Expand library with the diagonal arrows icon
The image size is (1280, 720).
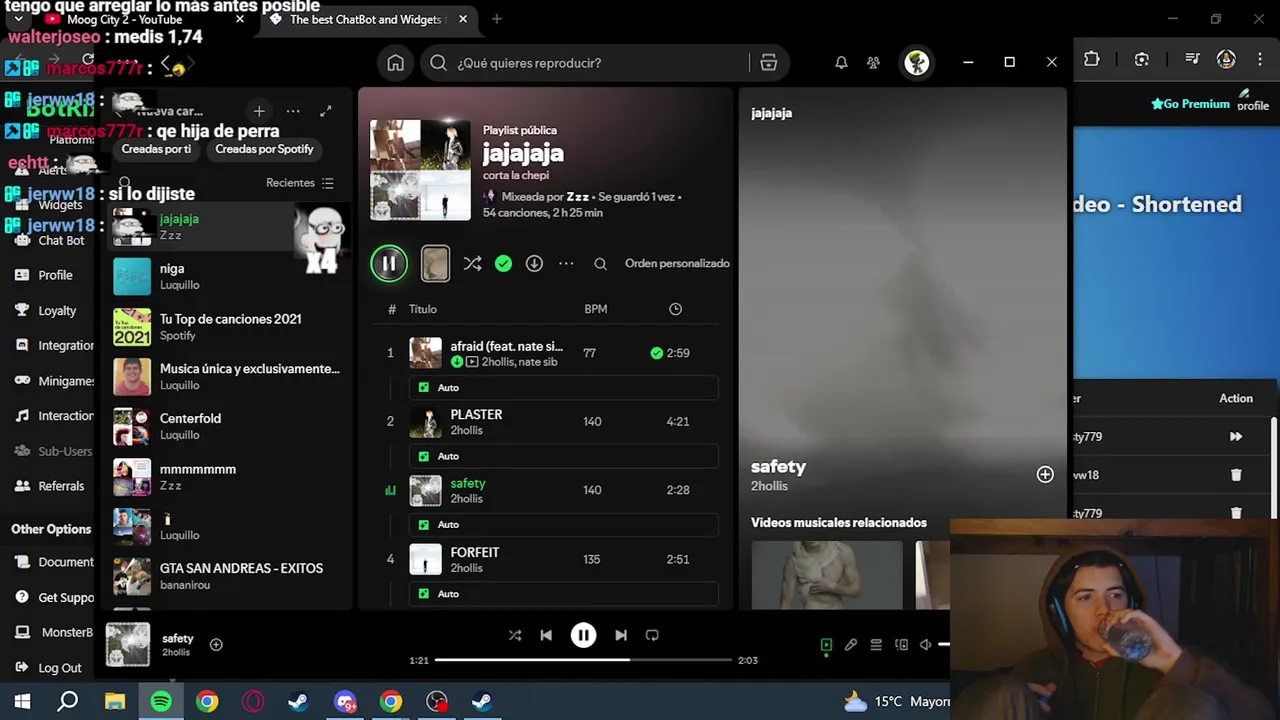(x=325, y=111)
